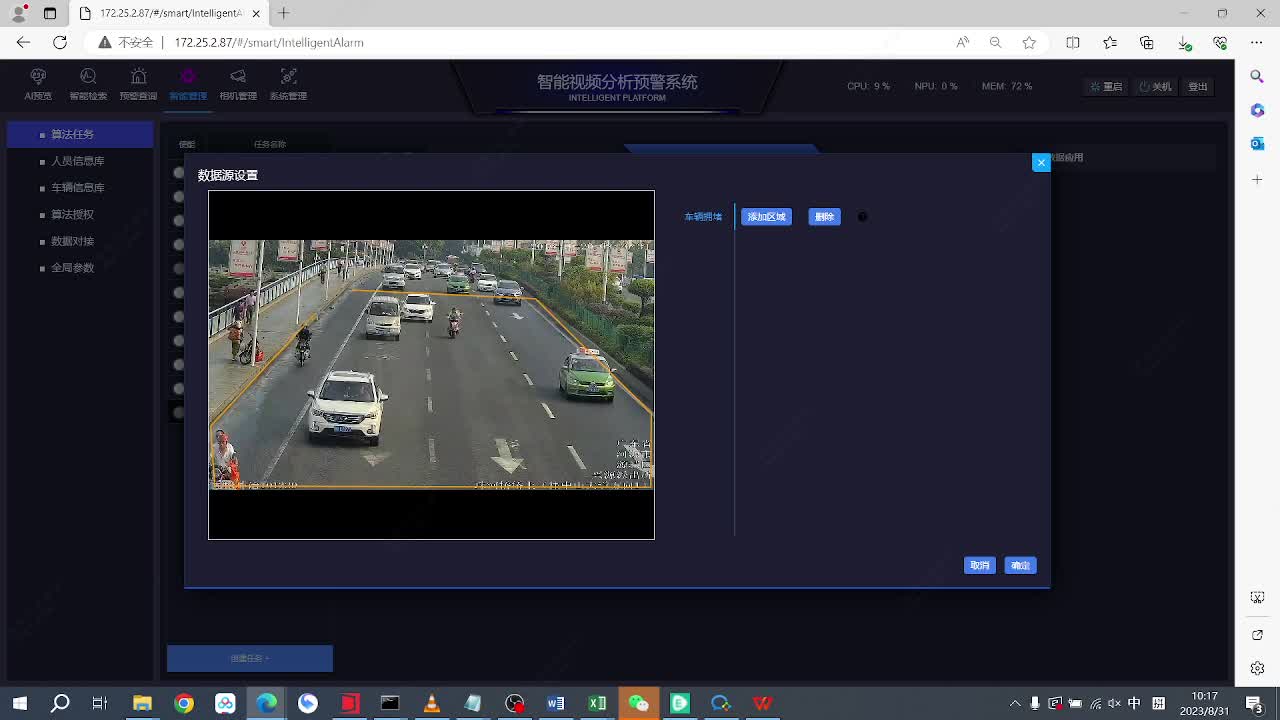Select 人员信息库 in the sidebar

pos(77,161)
